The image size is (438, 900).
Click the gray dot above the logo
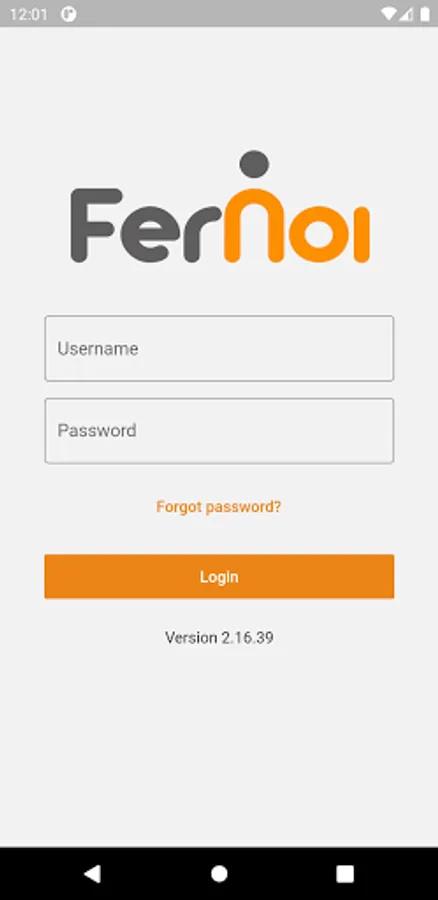tap(254, 165)
